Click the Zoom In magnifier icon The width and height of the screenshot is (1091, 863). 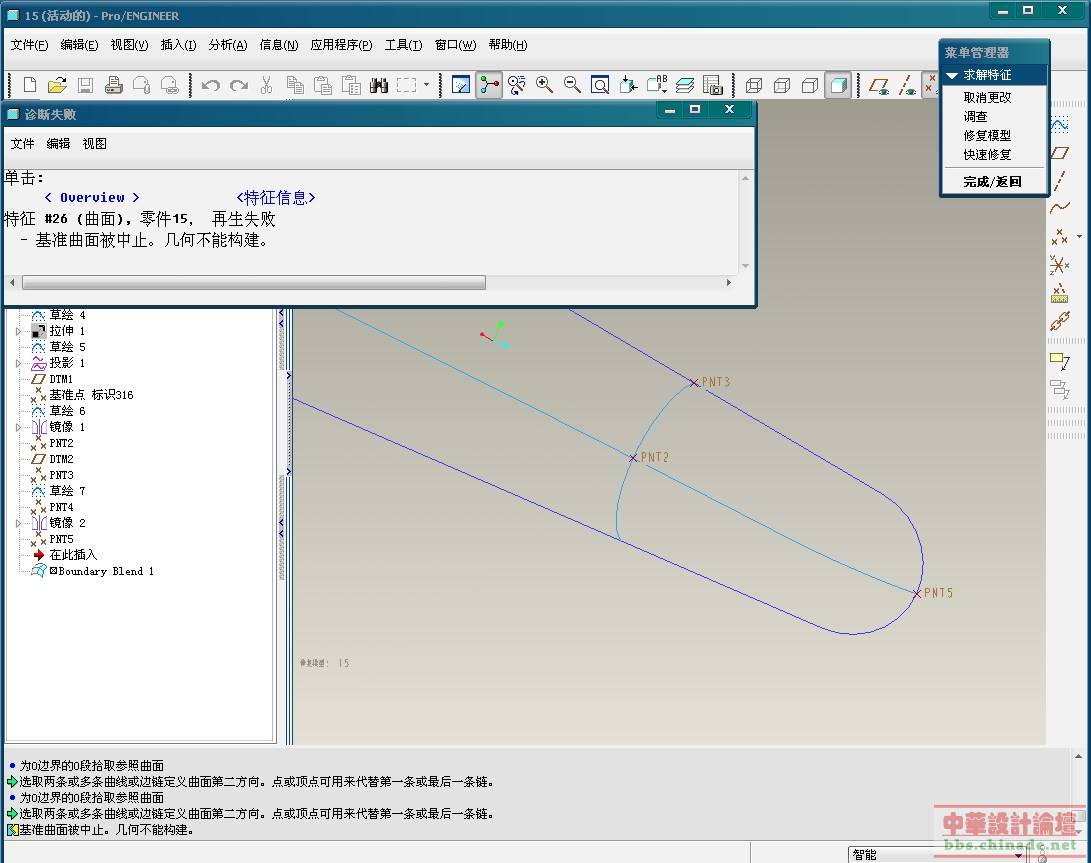click(x=544, y=85)
